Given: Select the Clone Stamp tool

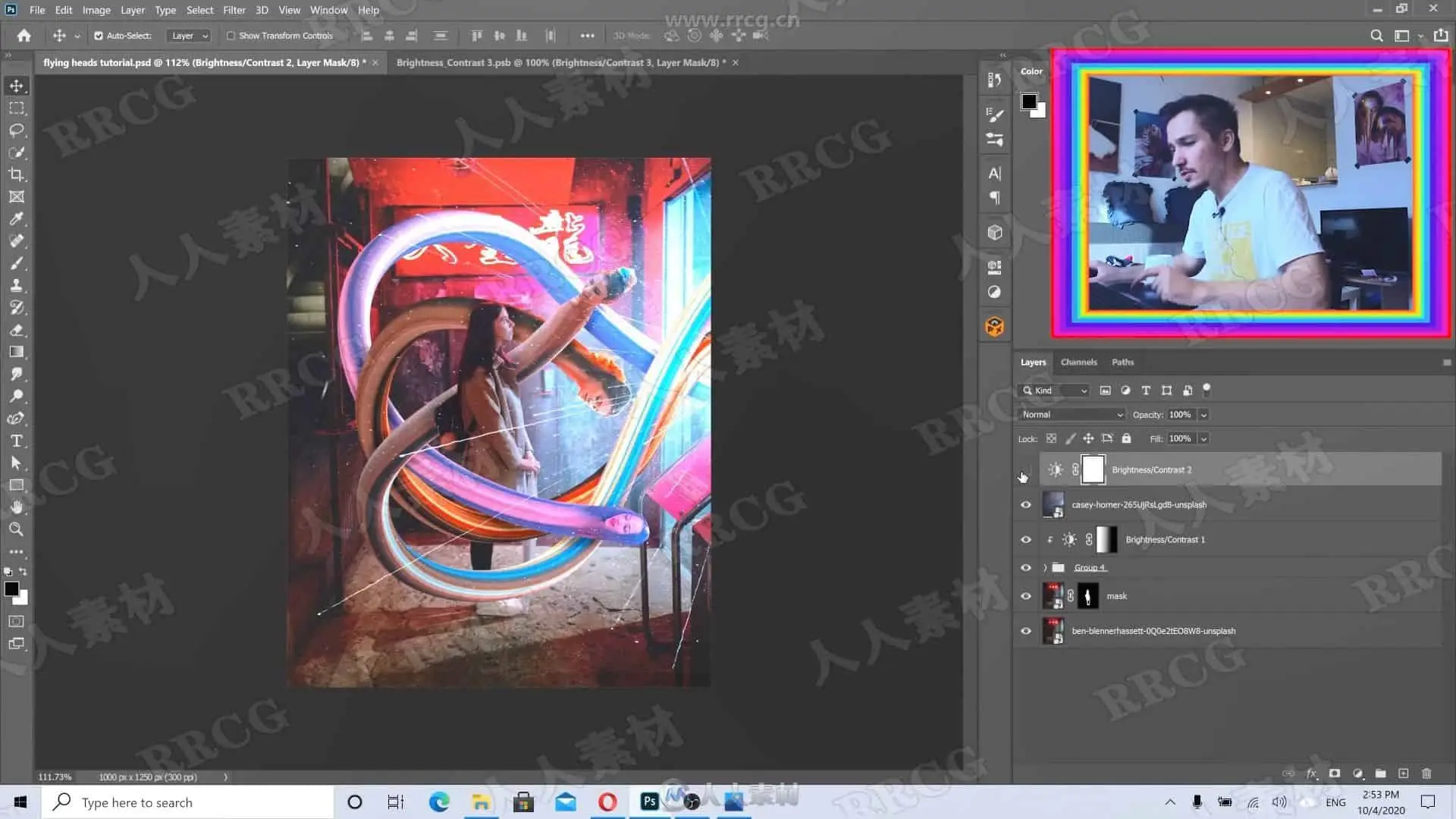Looking at the screenshot, I should point(17,285).
